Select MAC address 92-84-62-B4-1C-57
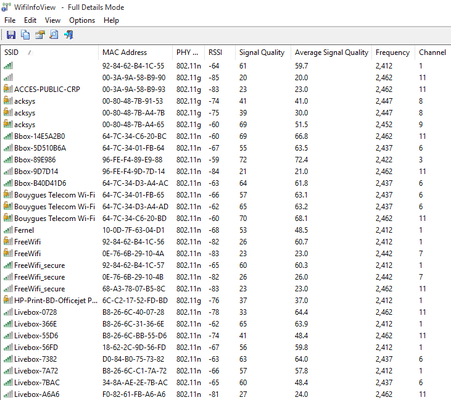 pyautogui.click(x=133, y=265)
